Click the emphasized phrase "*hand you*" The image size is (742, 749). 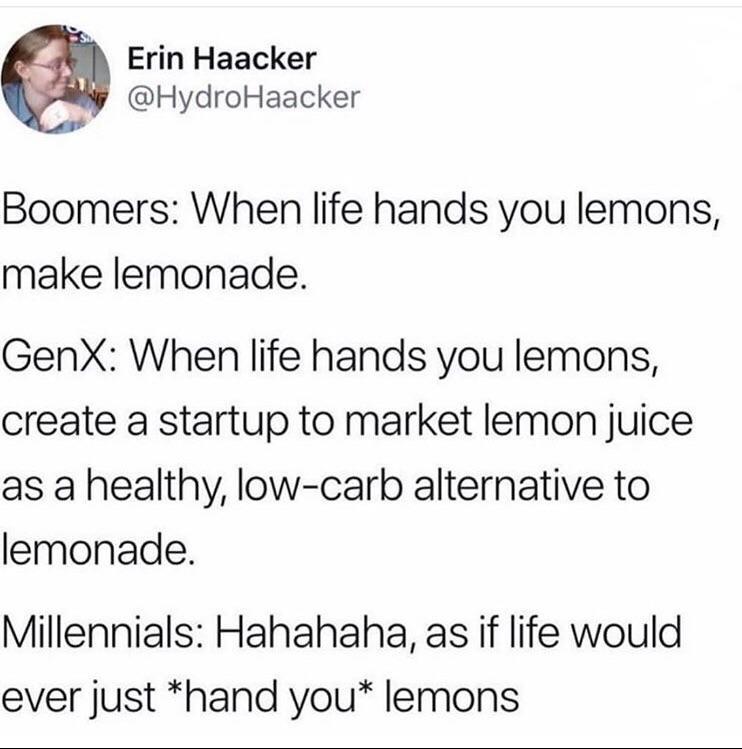click(270, 698)
